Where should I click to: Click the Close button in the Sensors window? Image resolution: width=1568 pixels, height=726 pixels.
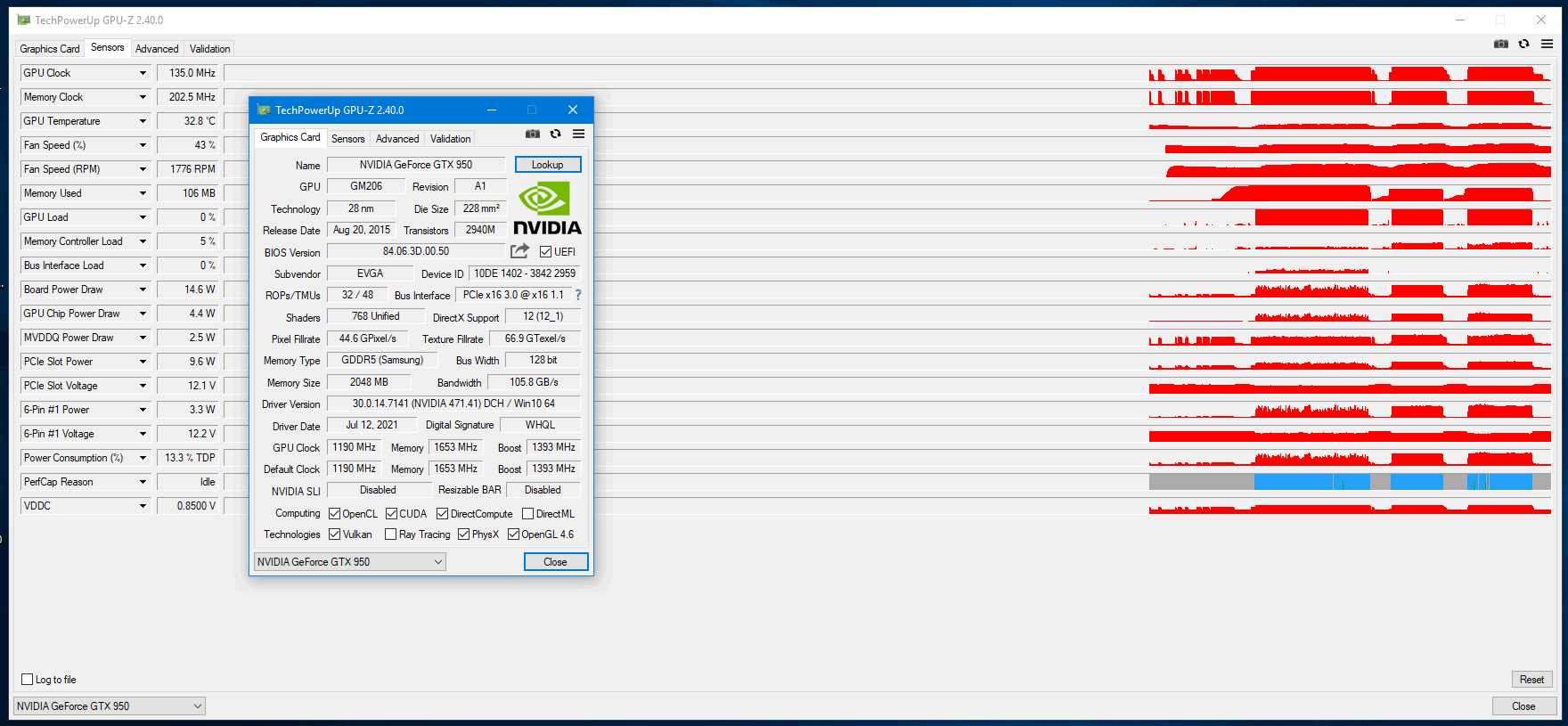(1524, 706)
